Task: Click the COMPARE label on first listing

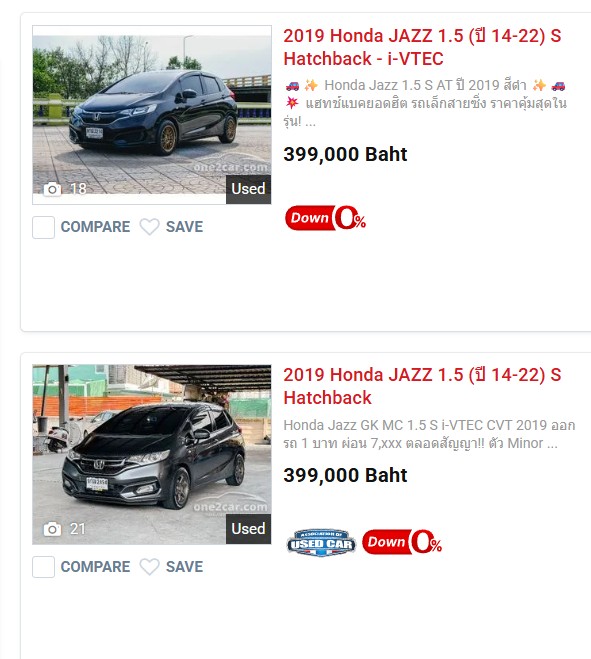Action: pos(95,227)
